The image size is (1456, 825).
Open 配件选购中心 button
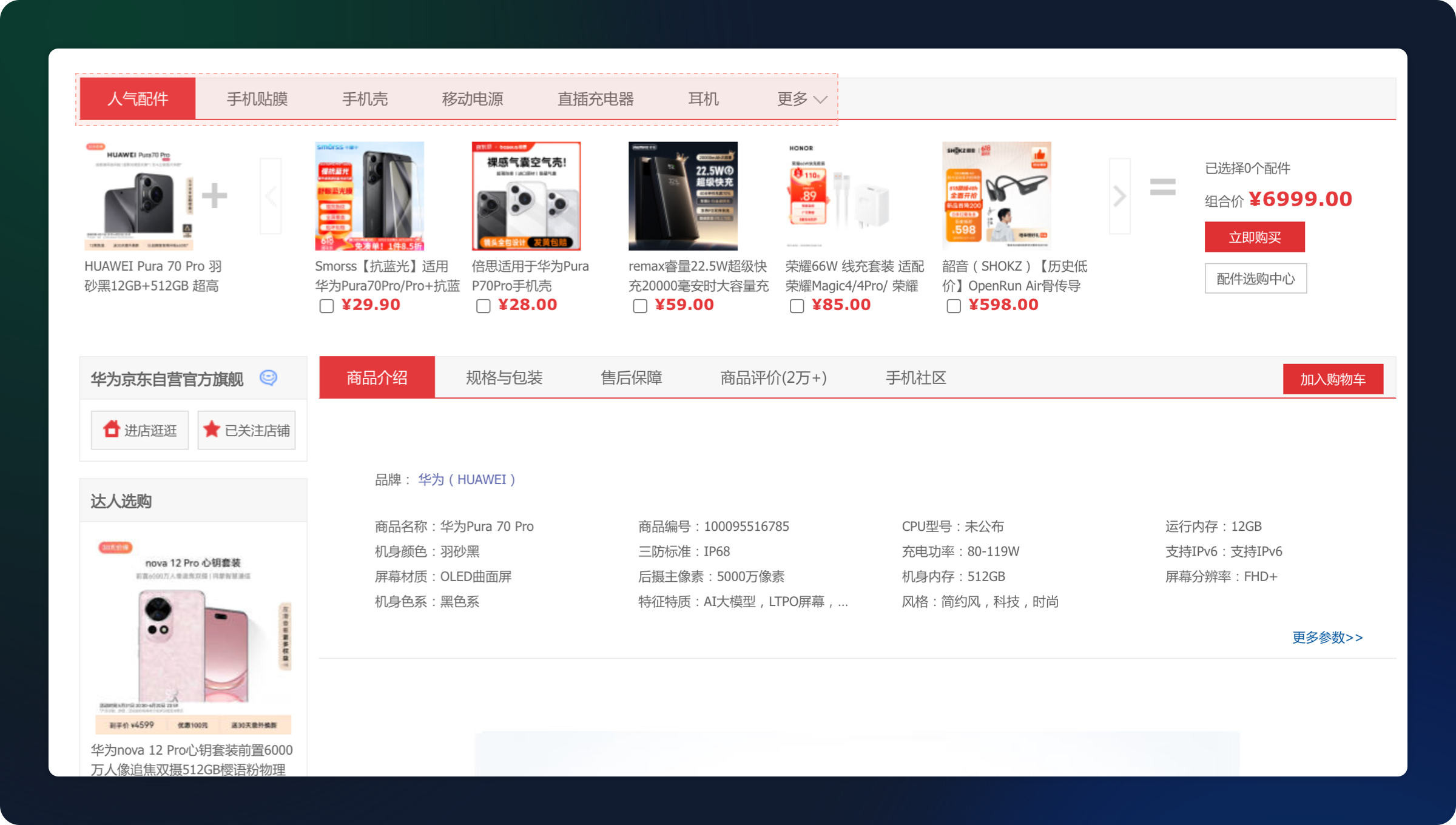[1255, 278]
